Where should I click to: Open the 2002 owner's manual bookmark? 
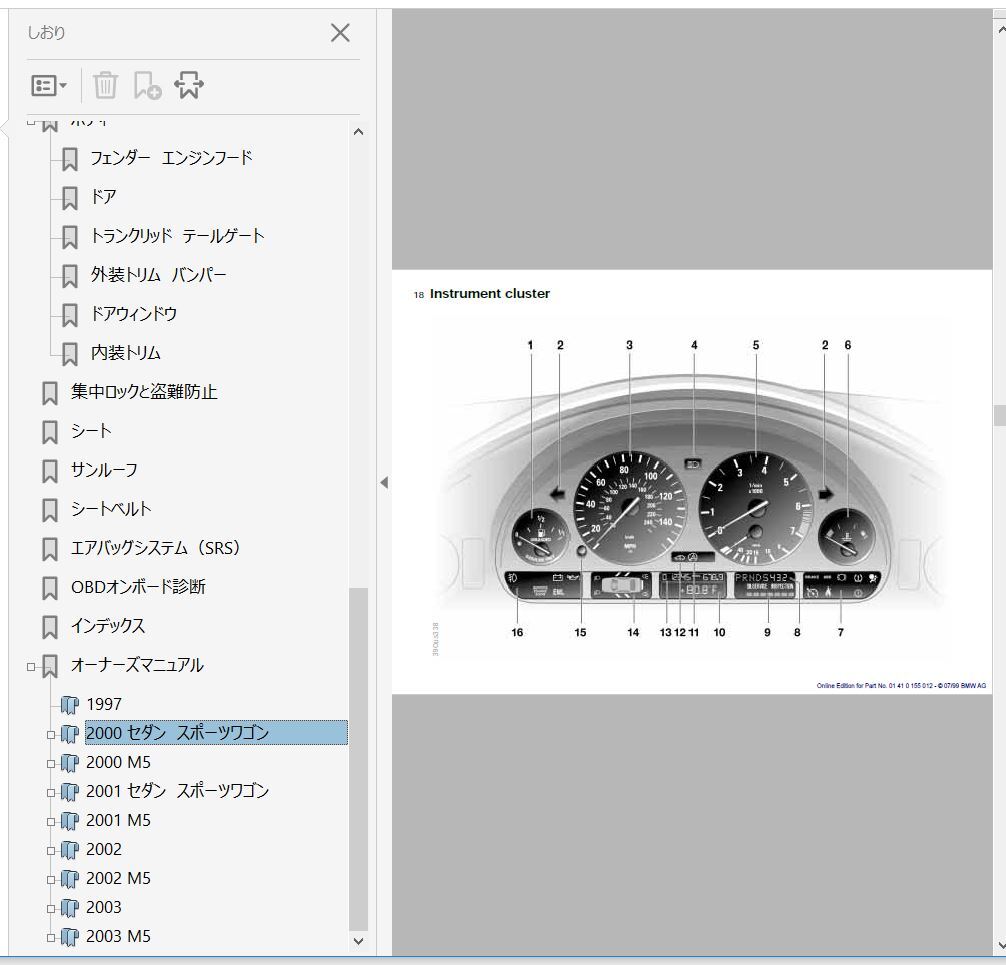[104, 850]
